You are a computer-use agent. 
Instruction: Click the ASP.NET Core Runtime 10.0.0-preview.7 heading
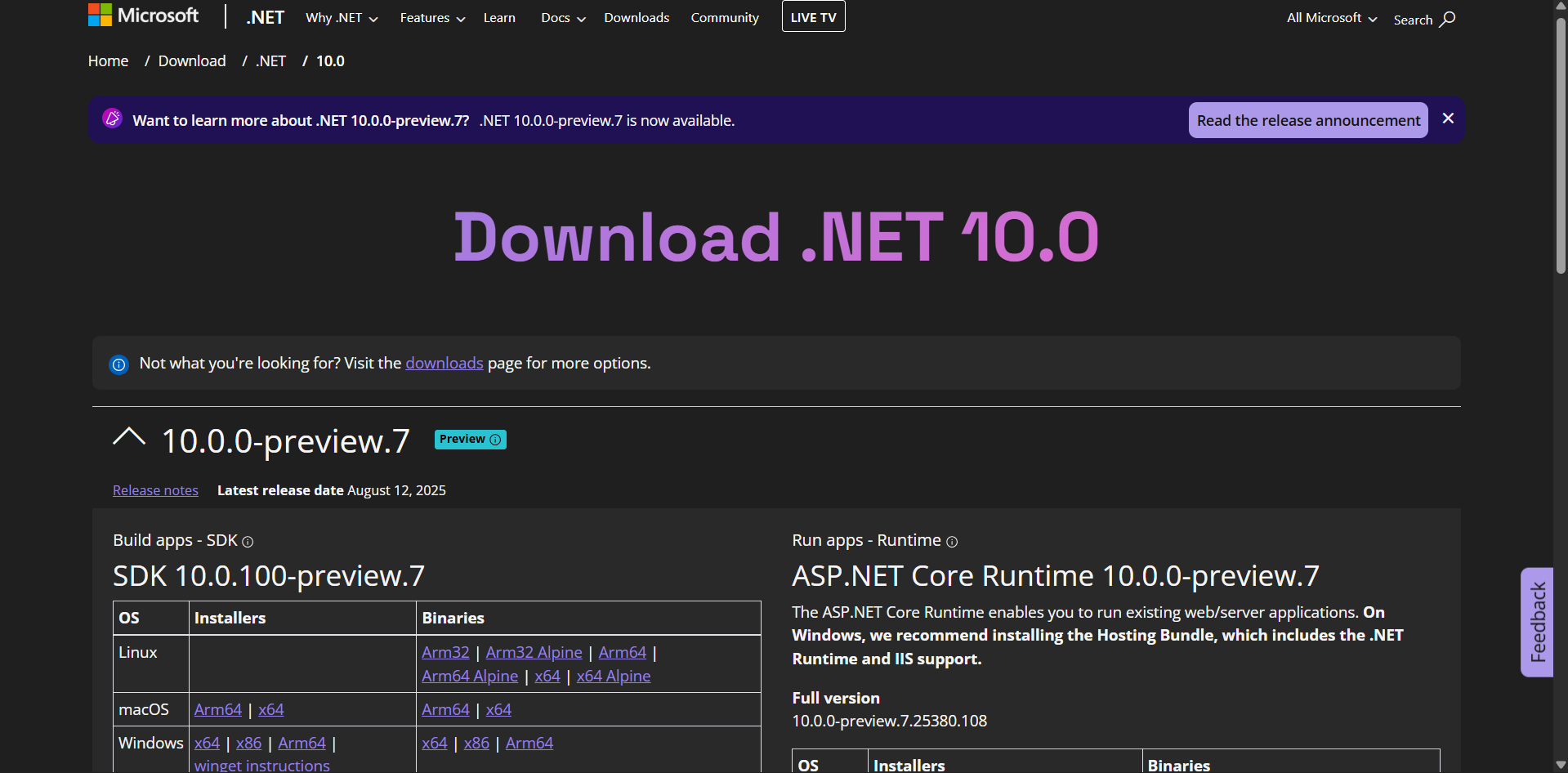1056,576
